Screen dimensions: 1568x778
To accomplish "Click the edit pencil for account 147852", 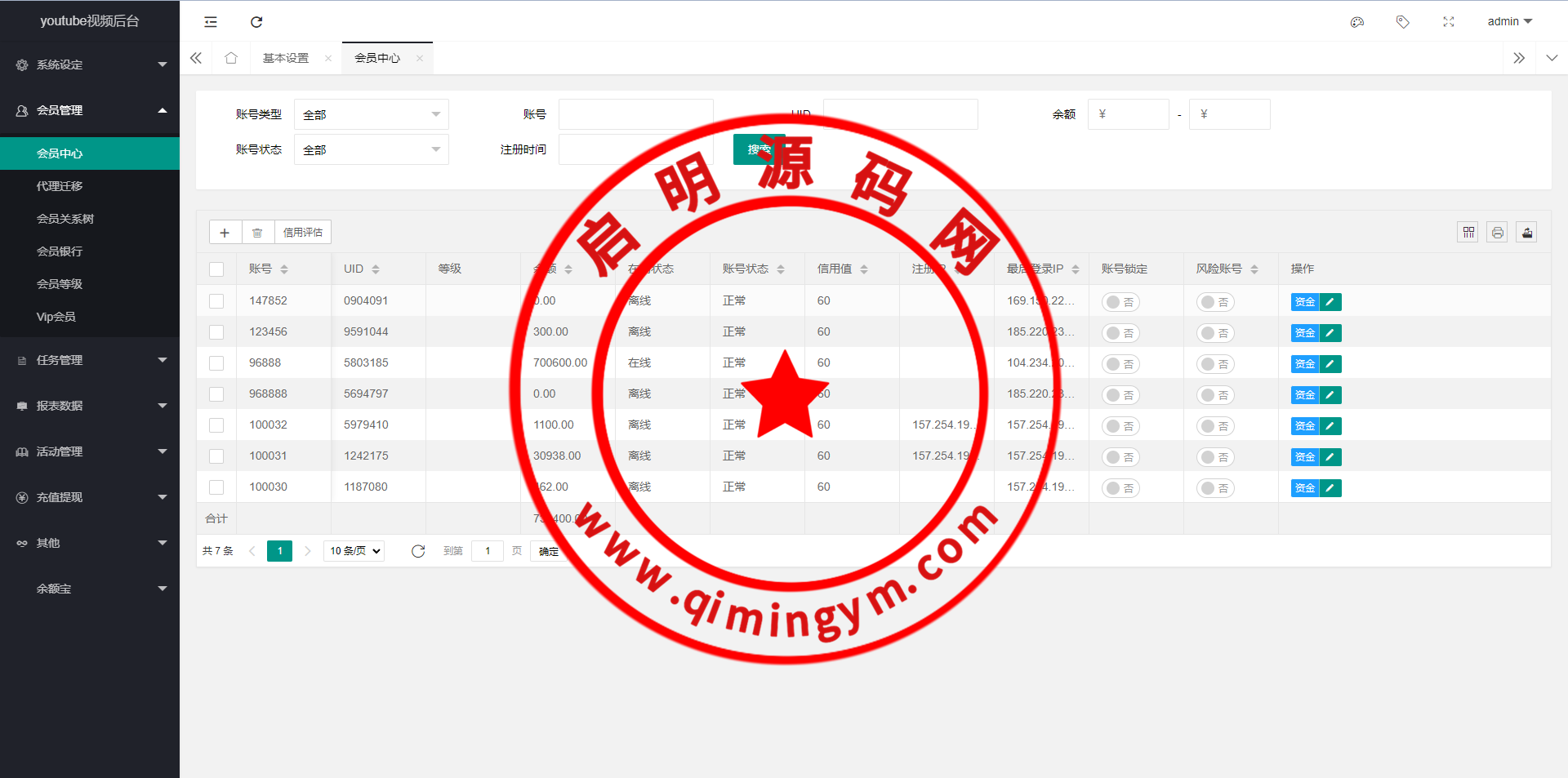I will 1330,302.
